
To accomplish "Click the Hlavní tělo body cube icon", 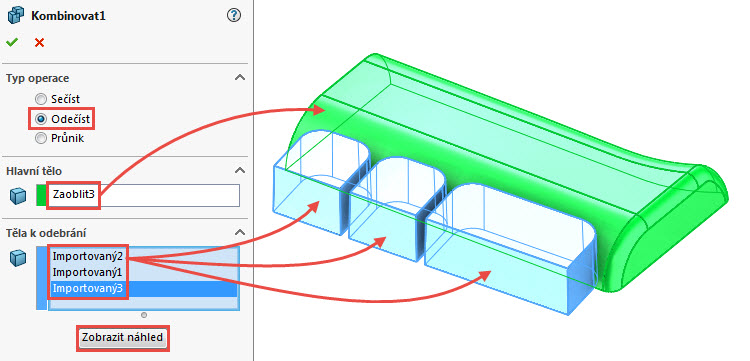I will [18, 196].
